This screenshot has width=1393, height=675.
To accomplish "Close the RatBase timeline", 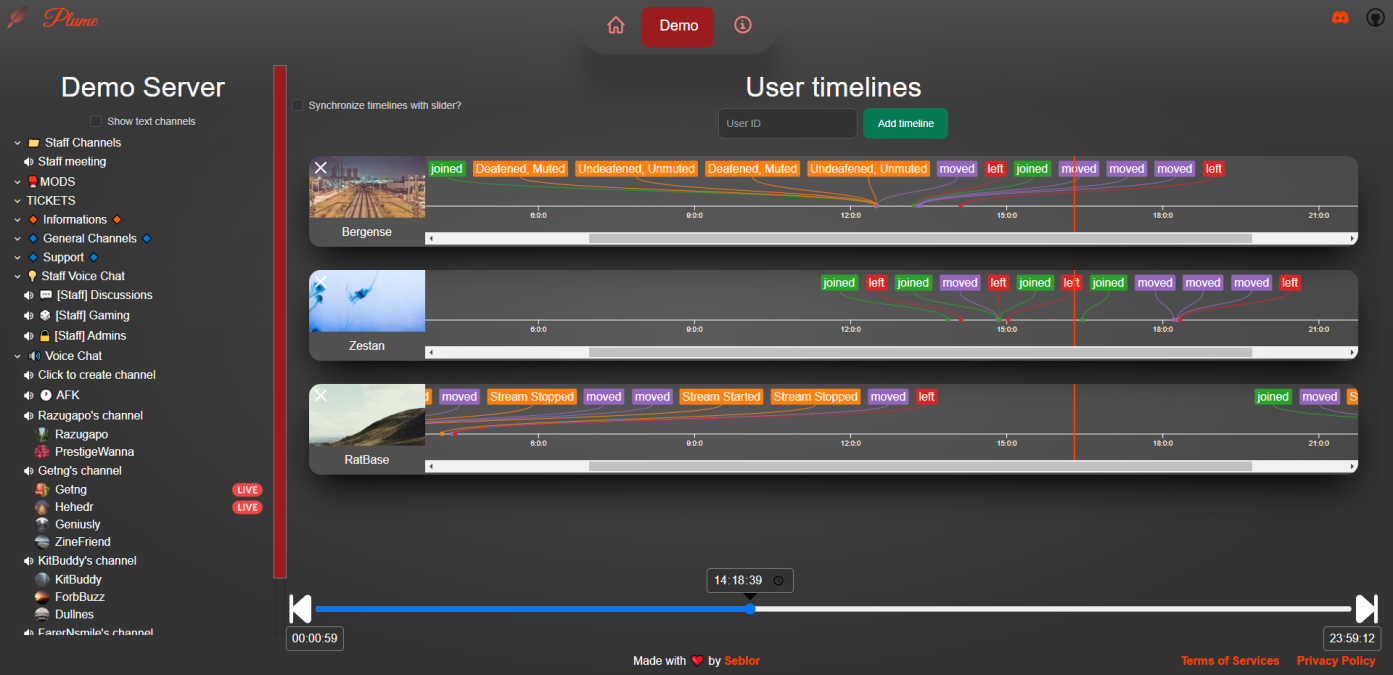I will point(321,396).
